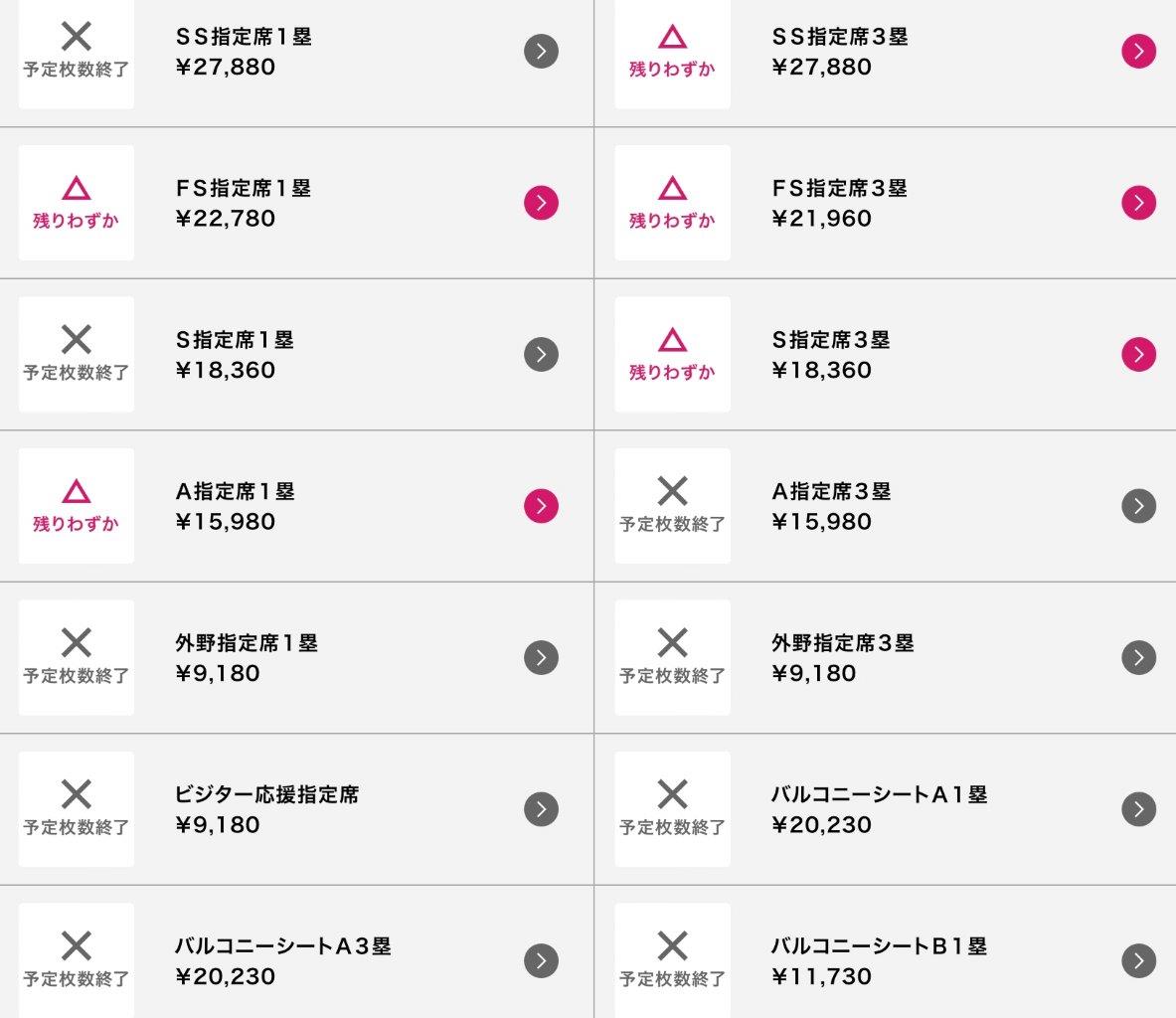Select the arrow beside FS指定席3塁 ¥21,960
The width and height of the screenshot is (1176, 1018).
click(x=1138, y=203)
